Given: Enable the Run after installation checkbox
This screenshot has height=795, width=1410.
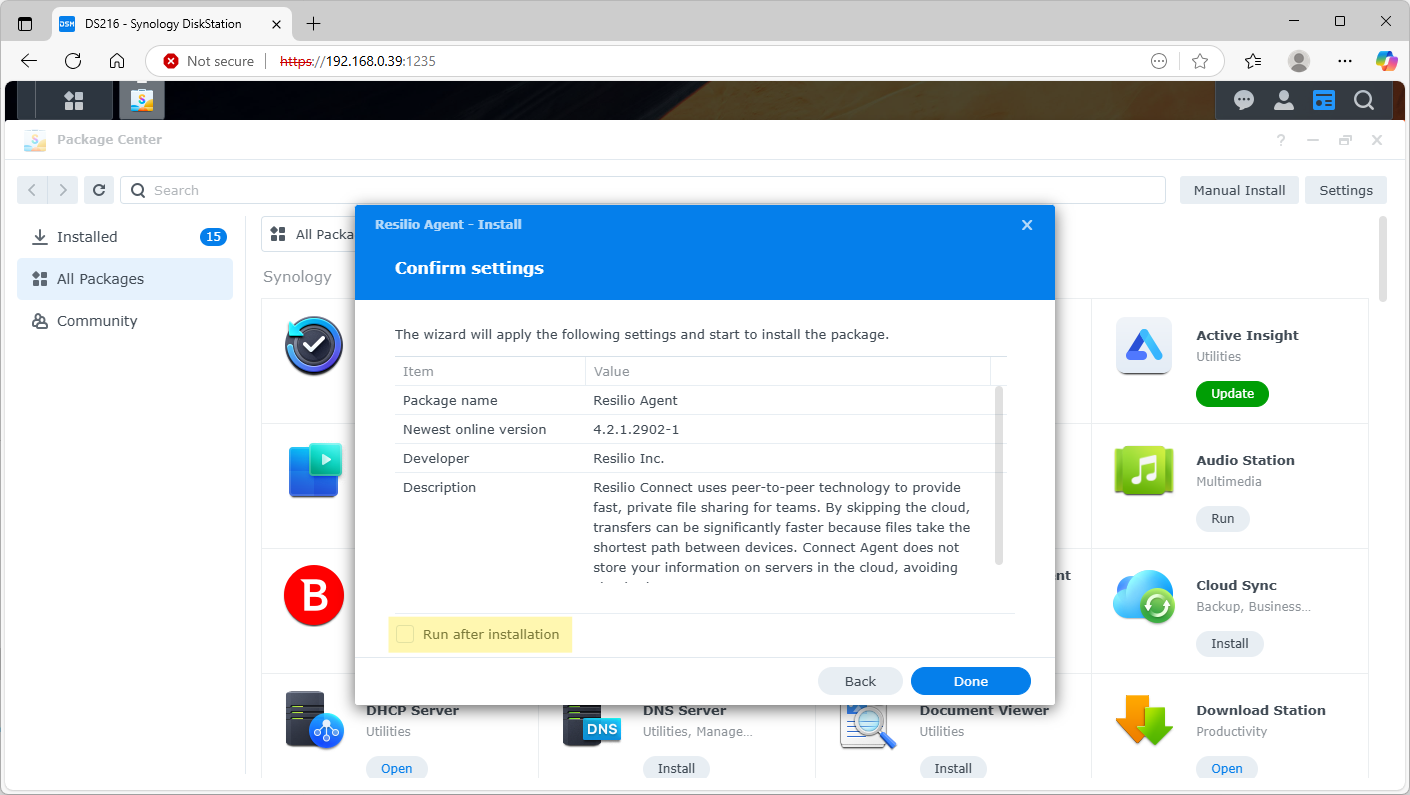Looking at the screenshot, I should [x=404, y=634].
